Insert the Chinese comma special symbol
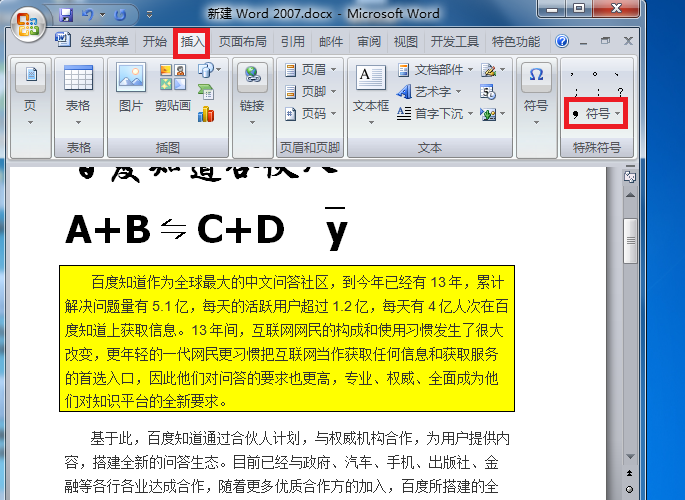The height and width of the screenshot is (500, 685). point(572,74)
